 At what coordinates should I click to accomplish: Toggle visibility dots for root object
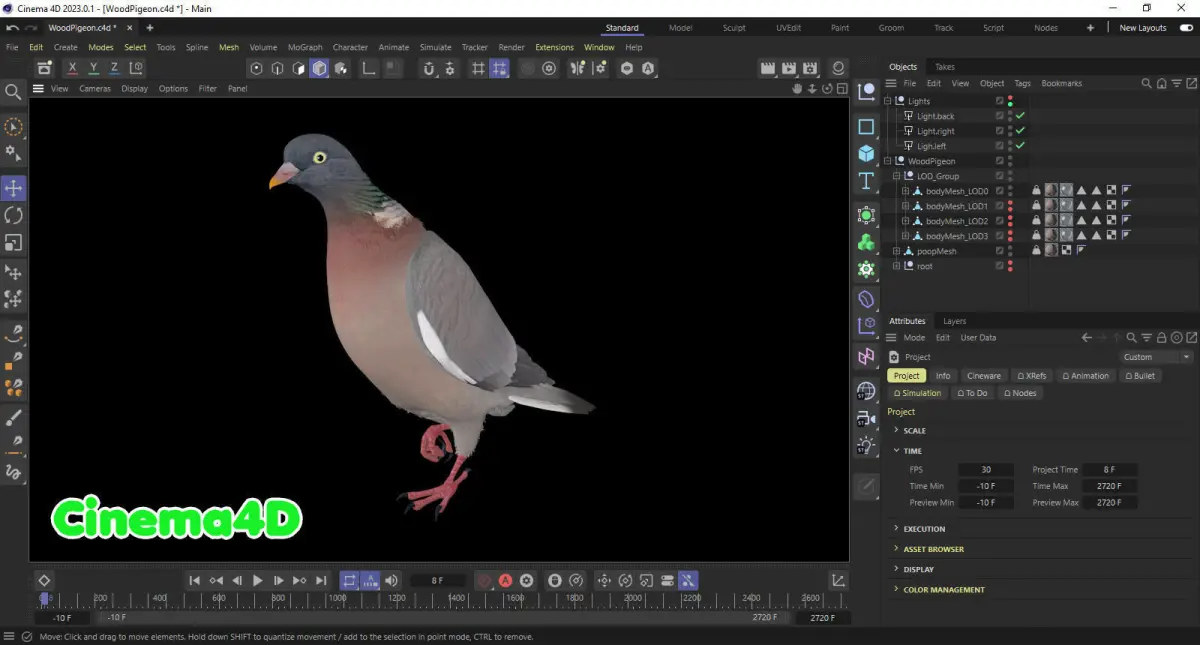[1010, 266]
